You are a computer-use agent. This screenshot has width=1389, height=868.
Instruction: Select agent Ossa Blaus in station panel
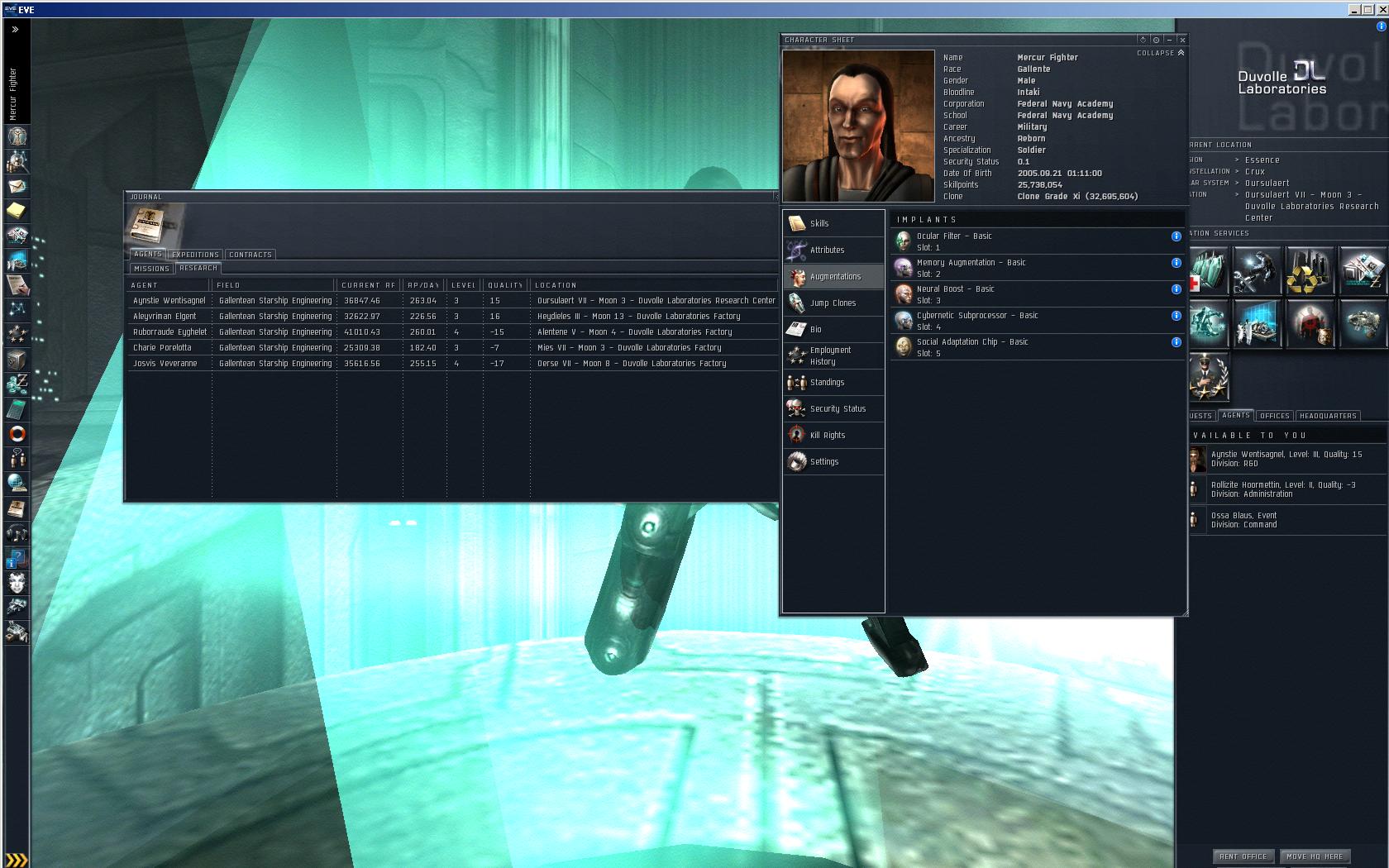[1288, 520]
